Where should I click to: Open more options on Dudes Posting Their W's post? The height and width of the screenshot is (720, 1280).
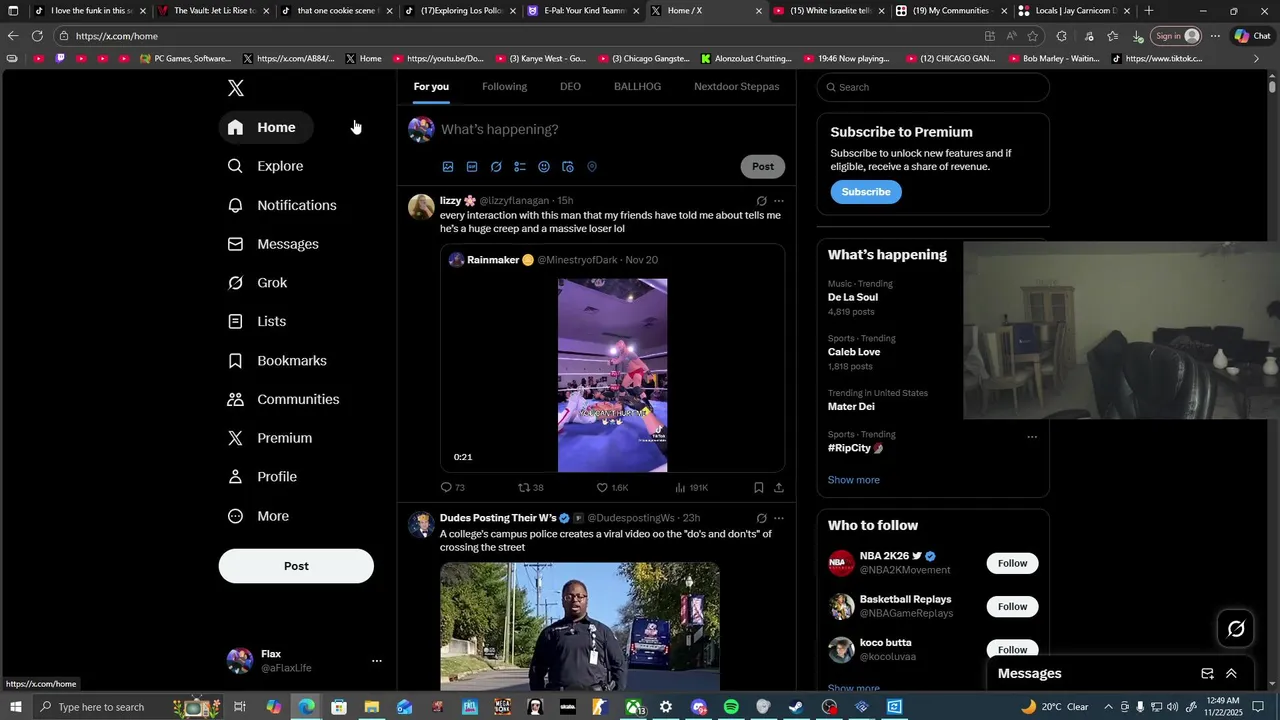point(779,518)
